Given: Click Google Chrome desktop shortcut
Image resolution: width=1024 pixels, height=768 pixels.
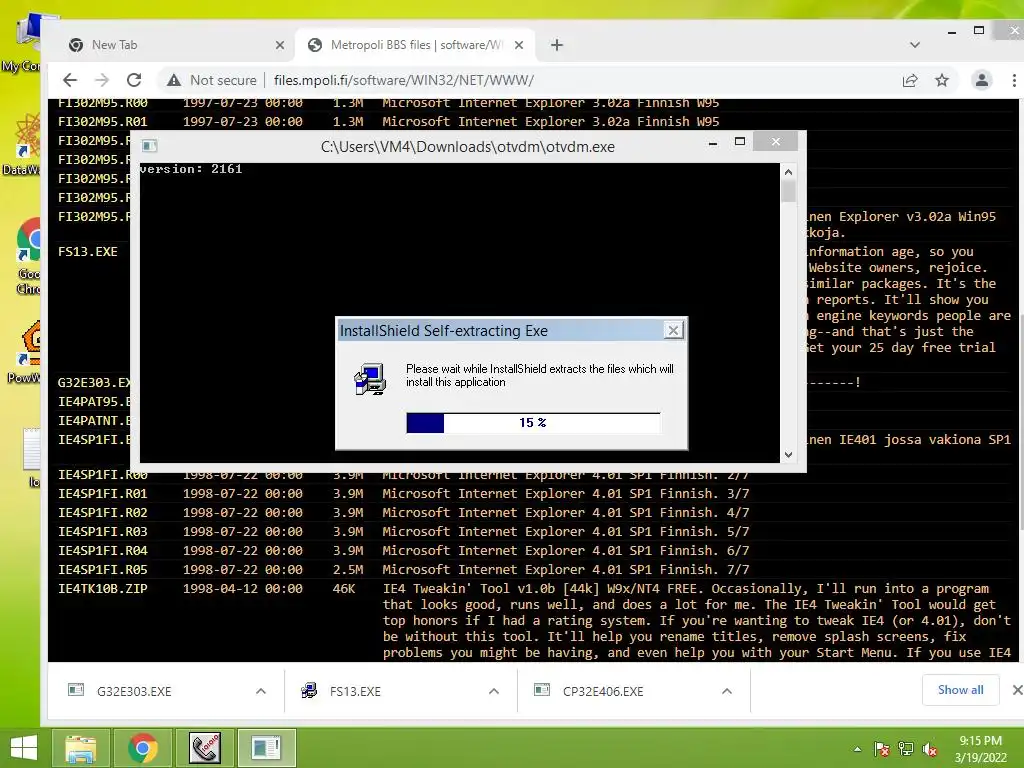Looking at the screenshot, I should [29, 258].
